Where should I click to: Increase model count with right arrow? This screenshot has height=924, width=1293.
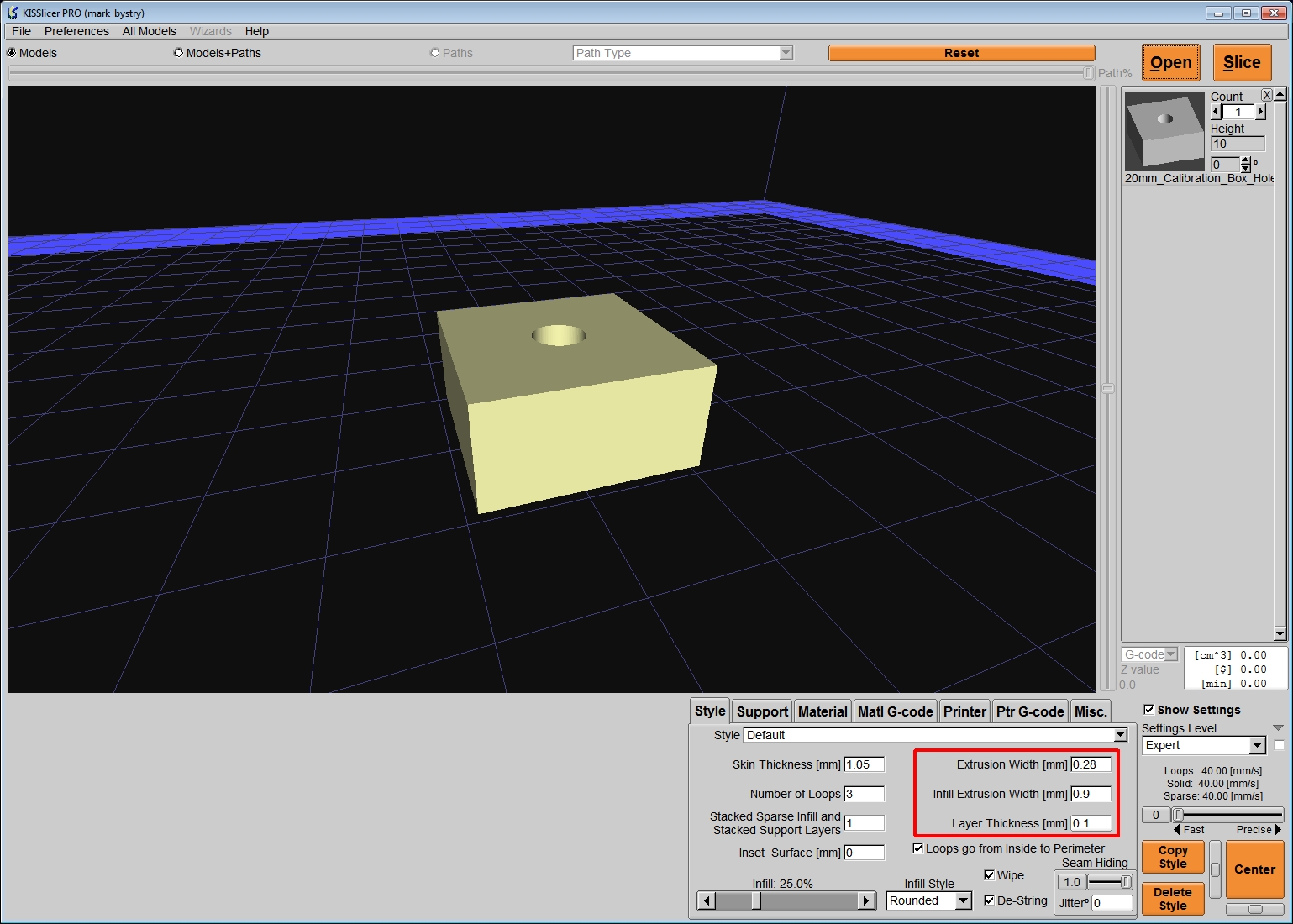(x=1260, y=112)
